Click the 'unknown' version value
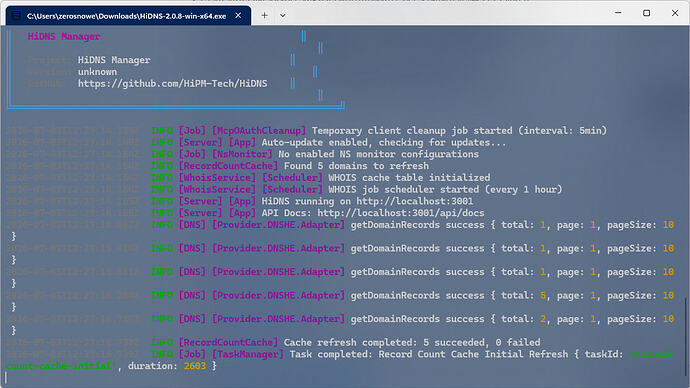 pyautogui.click(x=97, y=72)
